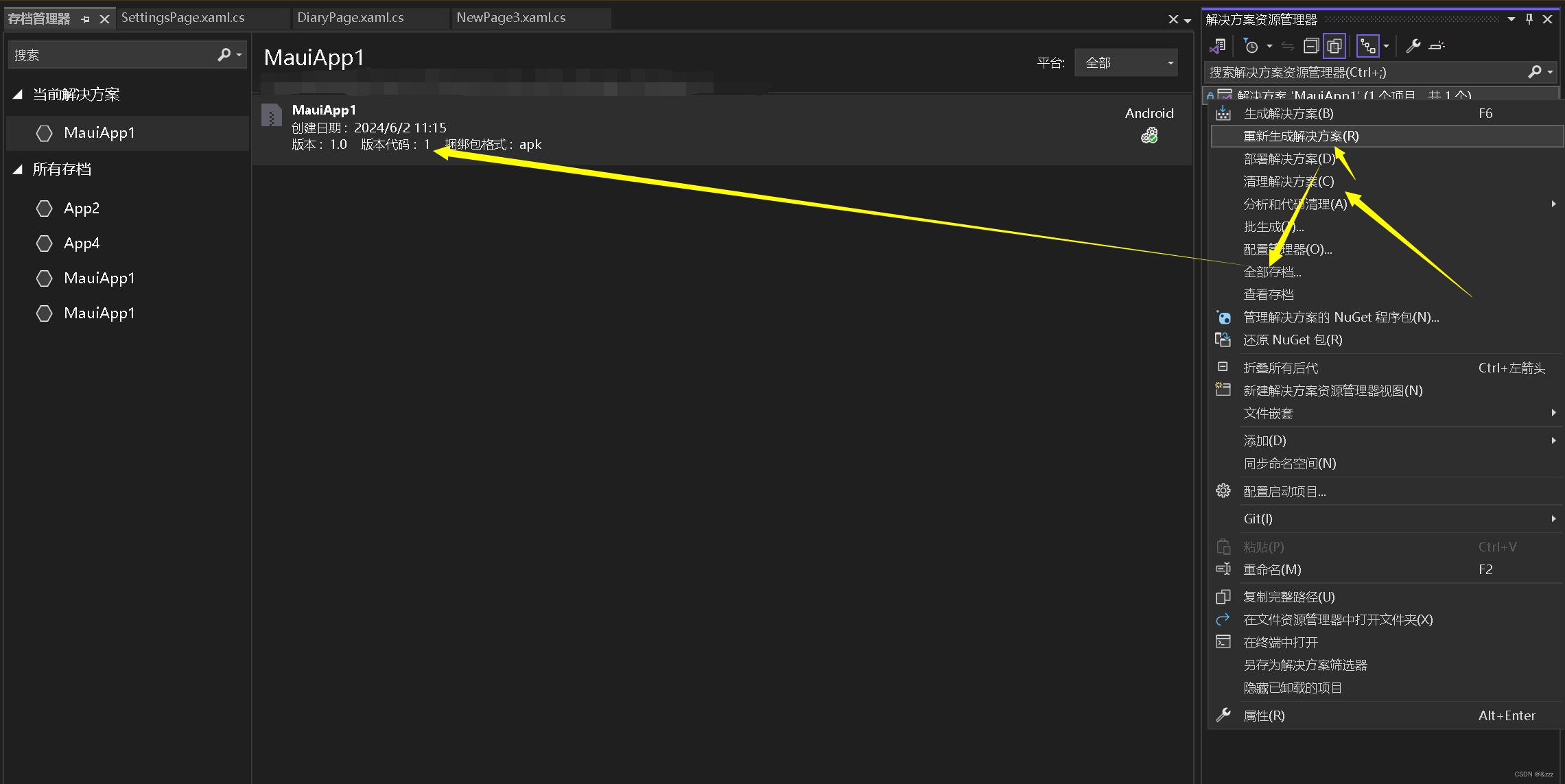Click the Solution Explorer search magnifier icon
Viewport: 1565px width, 784px height.
coord(1535,72)
